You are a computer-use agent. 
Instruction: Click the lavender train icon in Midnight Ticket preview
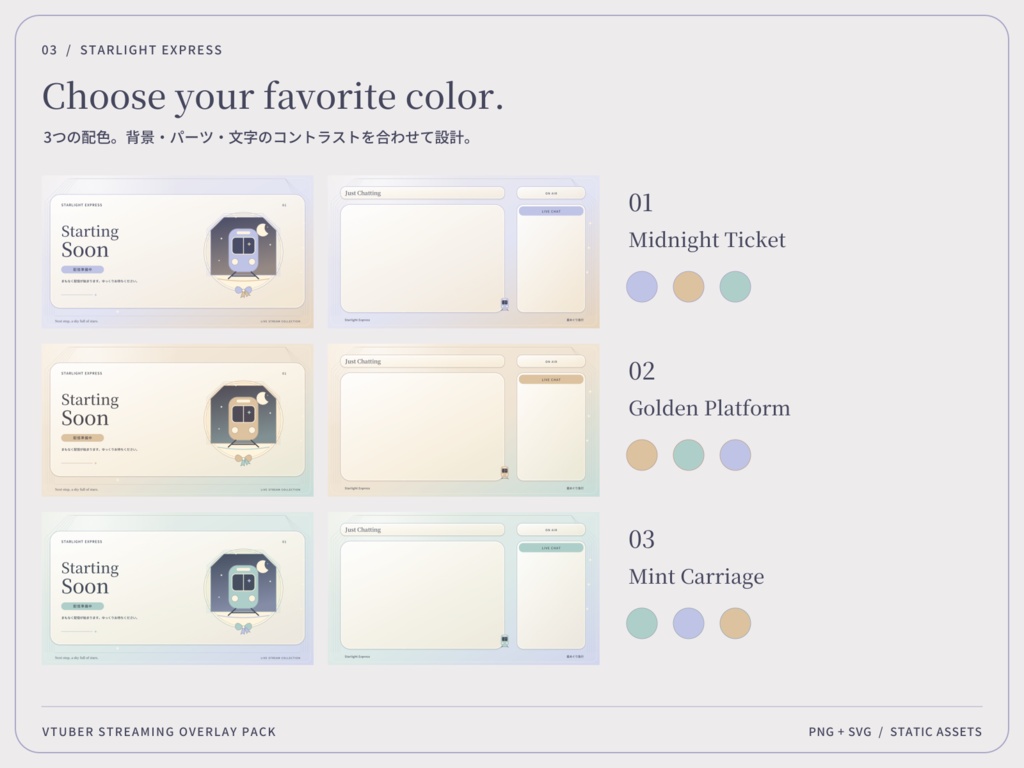[243, 249]
